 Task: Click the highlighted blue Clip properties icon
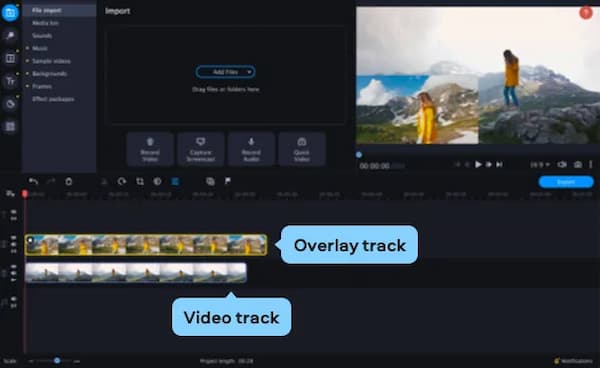(x=175, y=181)
